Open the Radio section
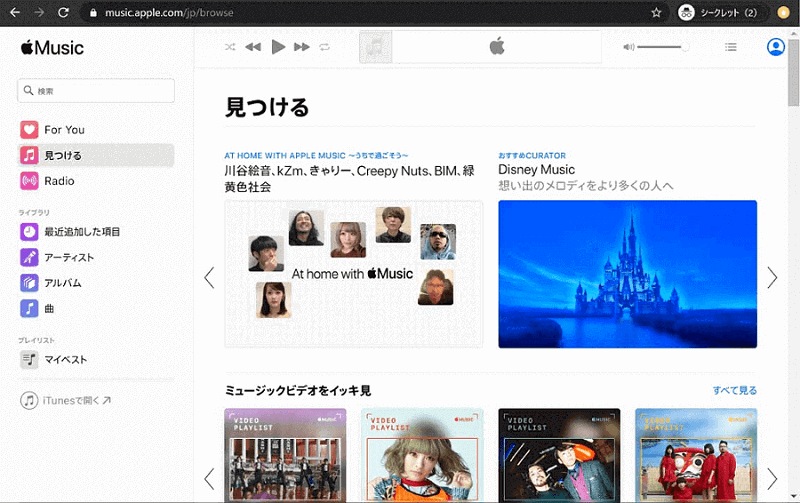Screen dimensions: 800x503 coord(97,181)
